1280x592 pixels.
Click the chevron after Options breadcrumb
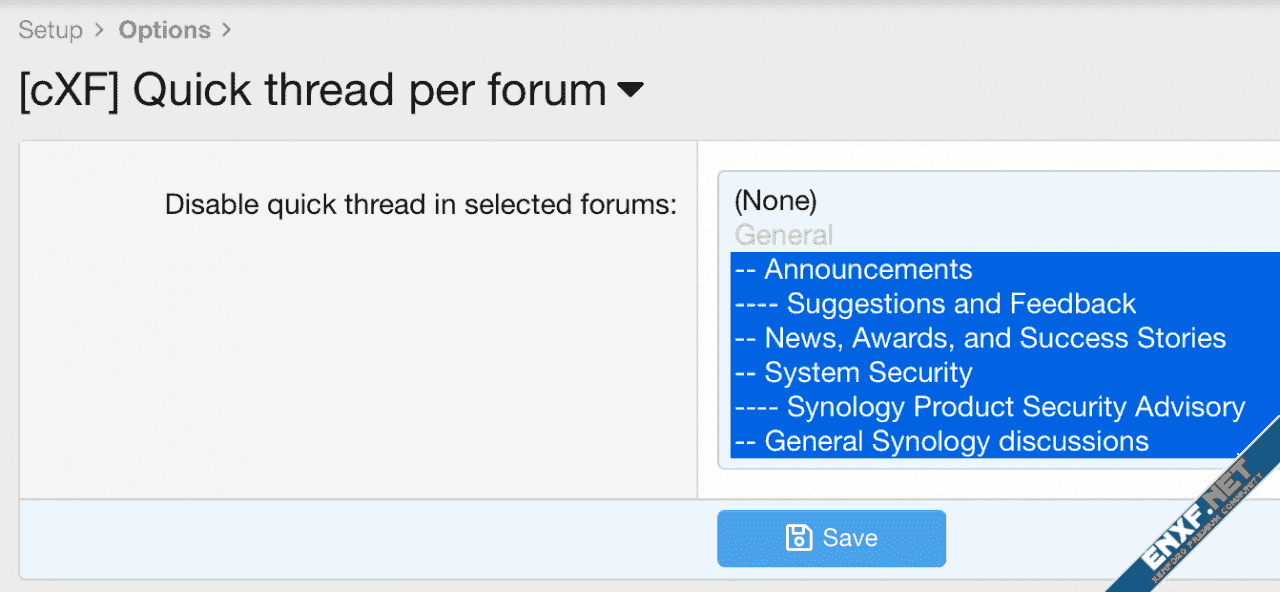click(x=226, y=30)
